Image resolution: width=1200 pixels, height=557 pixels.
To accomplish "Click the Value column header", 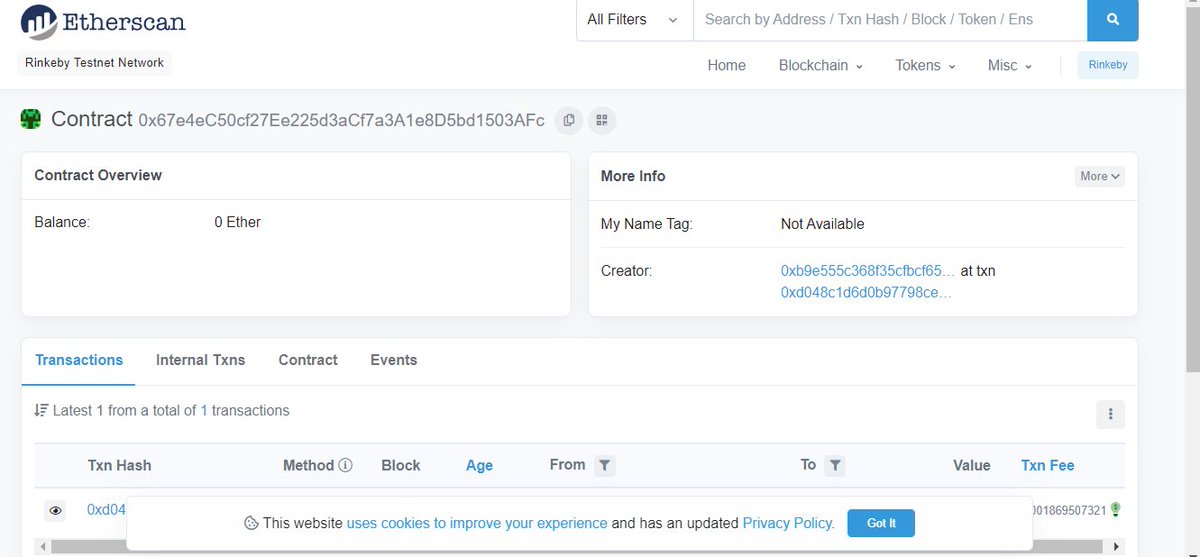I will point(972,465).
